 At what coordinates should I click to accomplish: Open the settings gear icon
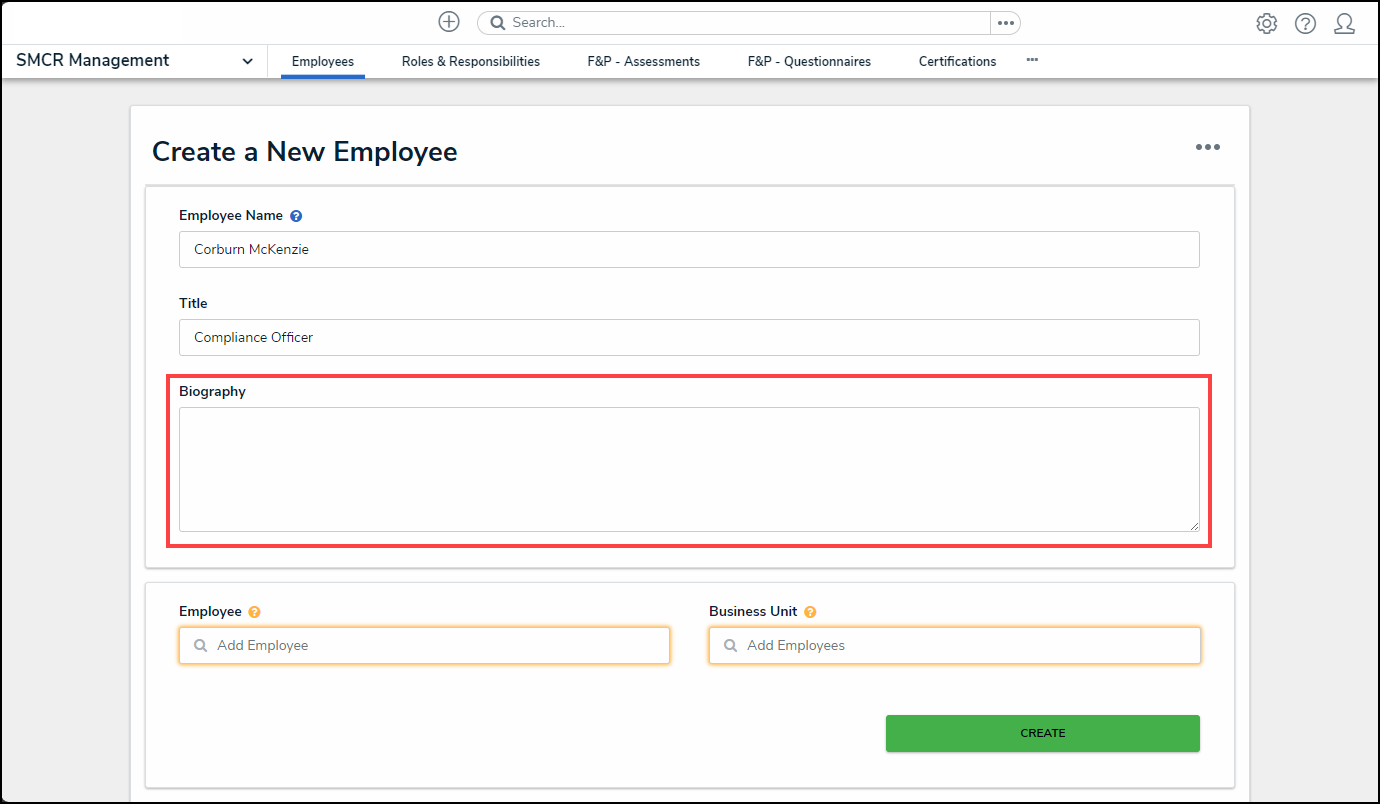[x=1266, y=24]
